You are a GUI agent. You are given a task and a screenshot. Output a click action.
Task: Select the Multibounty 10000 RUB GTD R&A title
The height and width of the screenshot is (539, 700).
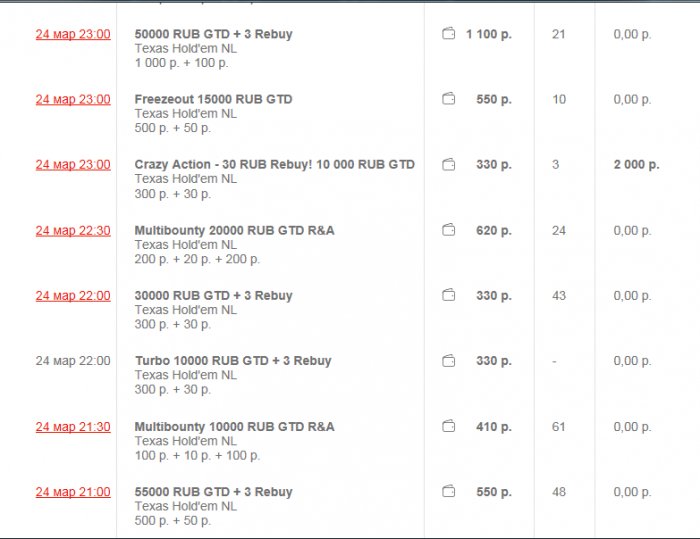pos(234,426)
